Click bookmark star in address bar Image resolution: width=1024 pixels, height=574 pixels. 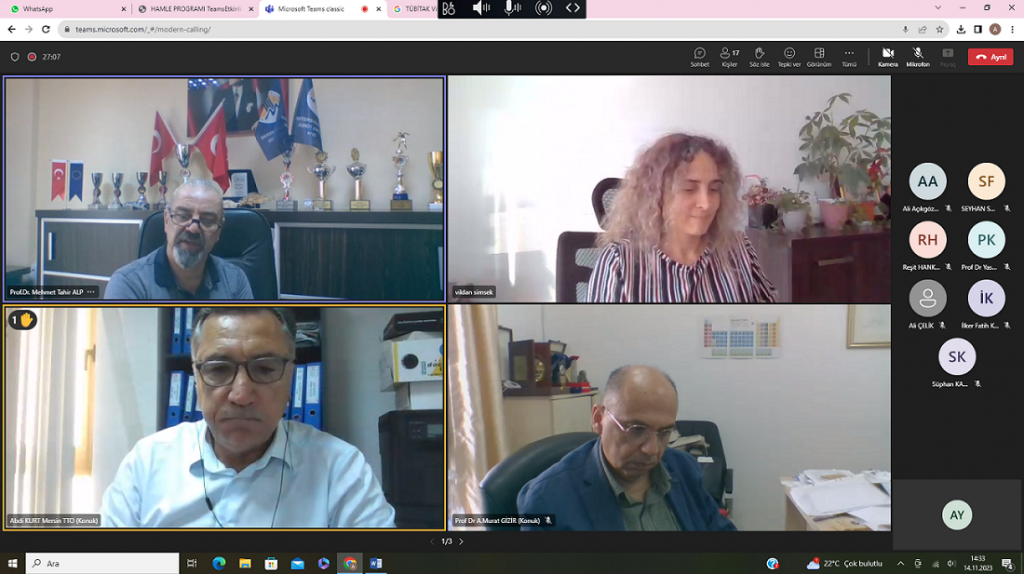coord(939,29)
